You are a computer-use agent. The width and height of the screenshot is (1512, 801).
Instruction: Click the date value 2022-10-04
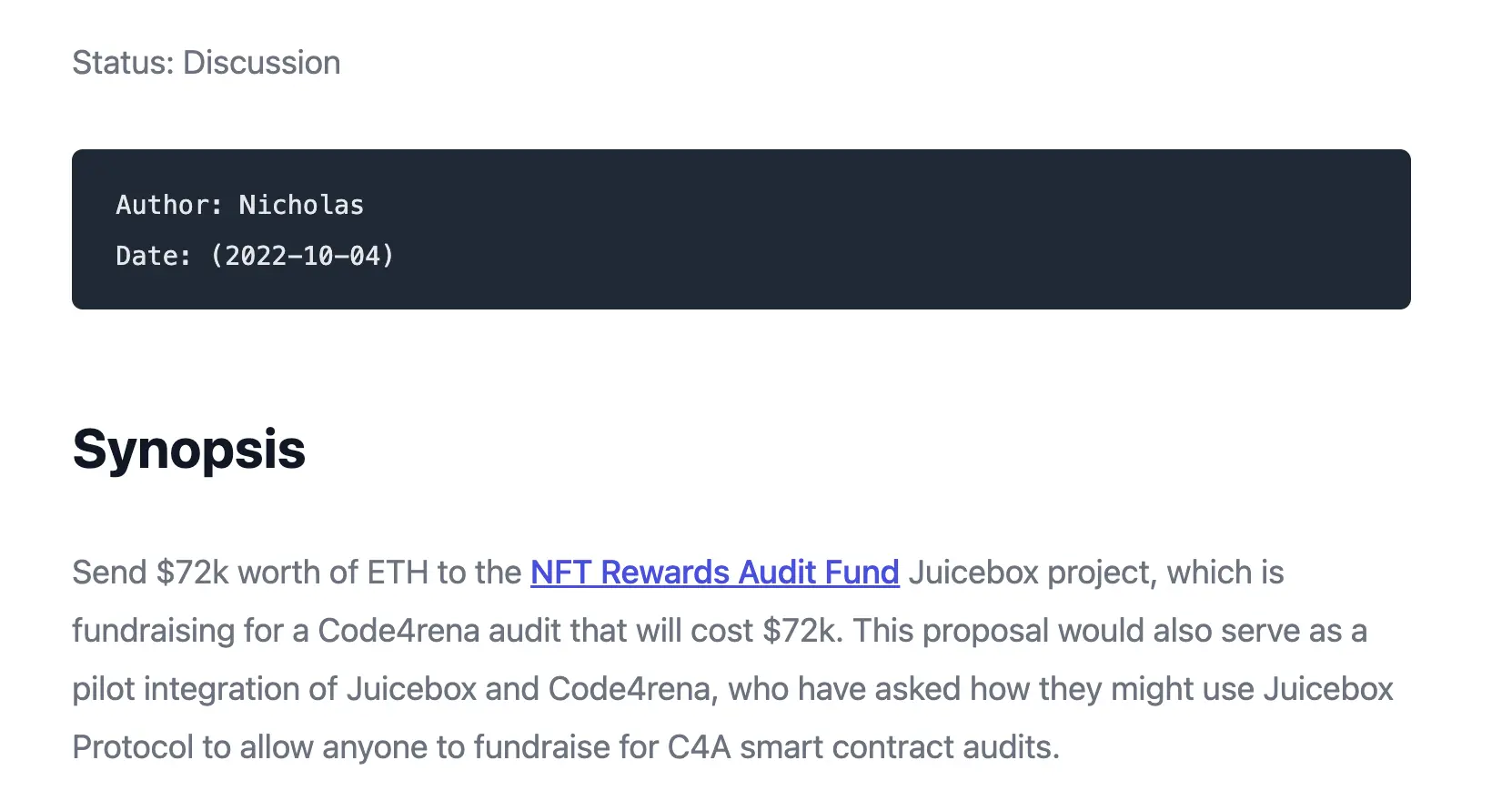tap(302, 256)
